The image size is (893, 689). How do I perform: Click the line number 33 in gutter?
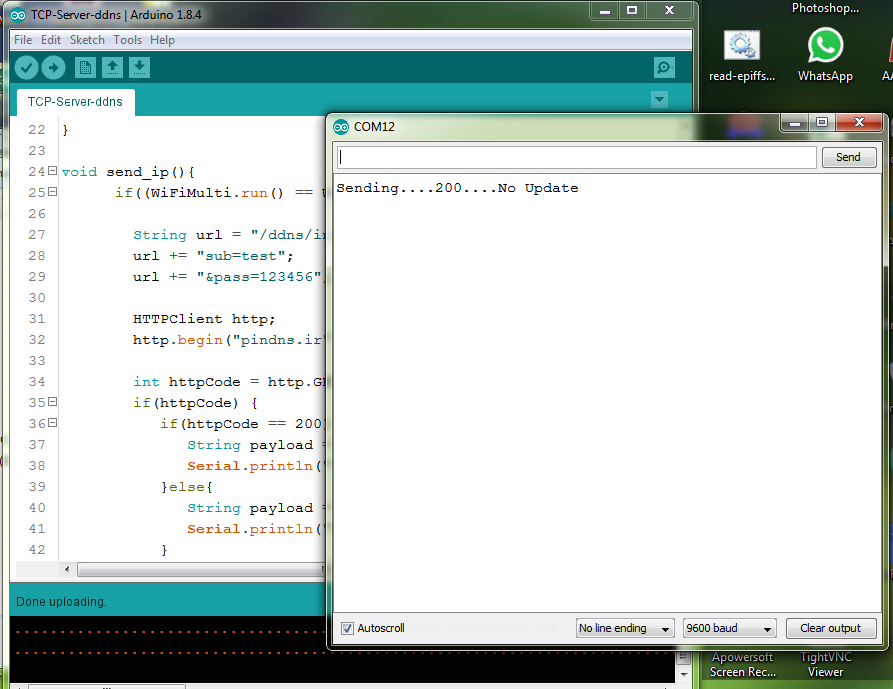tap(37, 361)
